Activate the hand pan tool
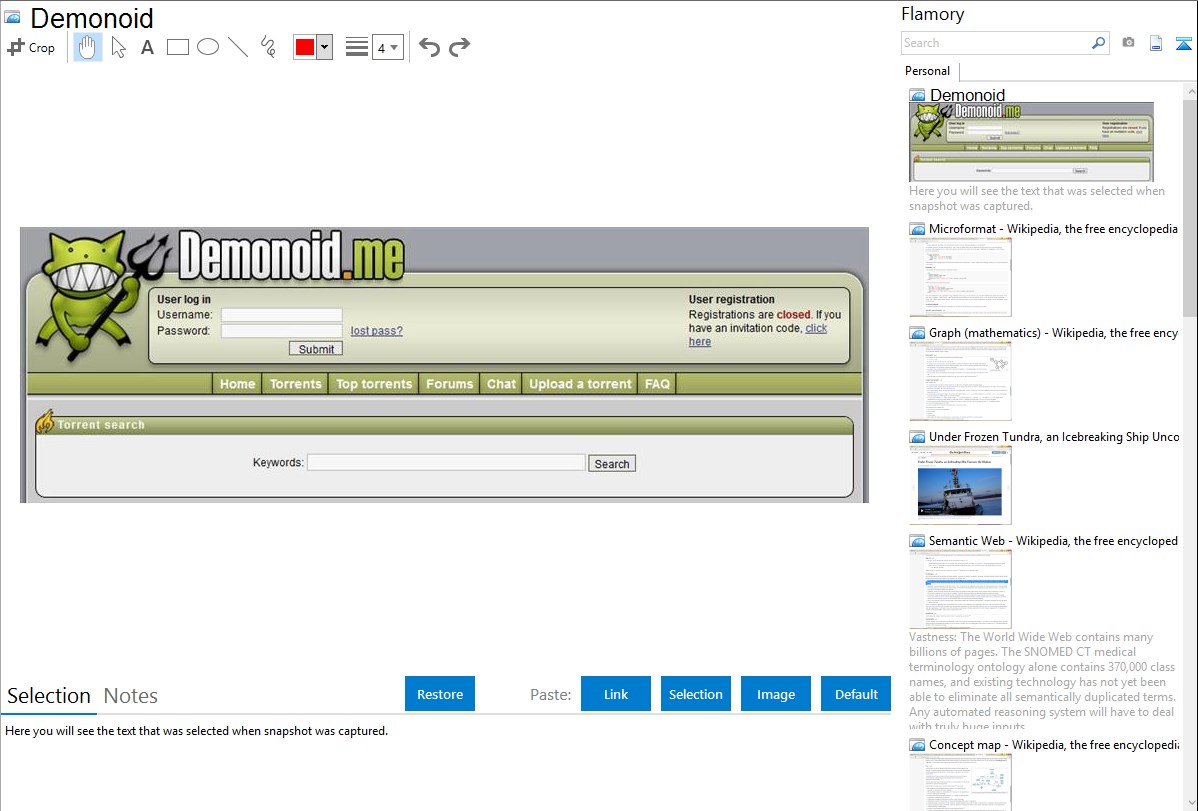Screen dimensions: 1198x811 point(88,47)
